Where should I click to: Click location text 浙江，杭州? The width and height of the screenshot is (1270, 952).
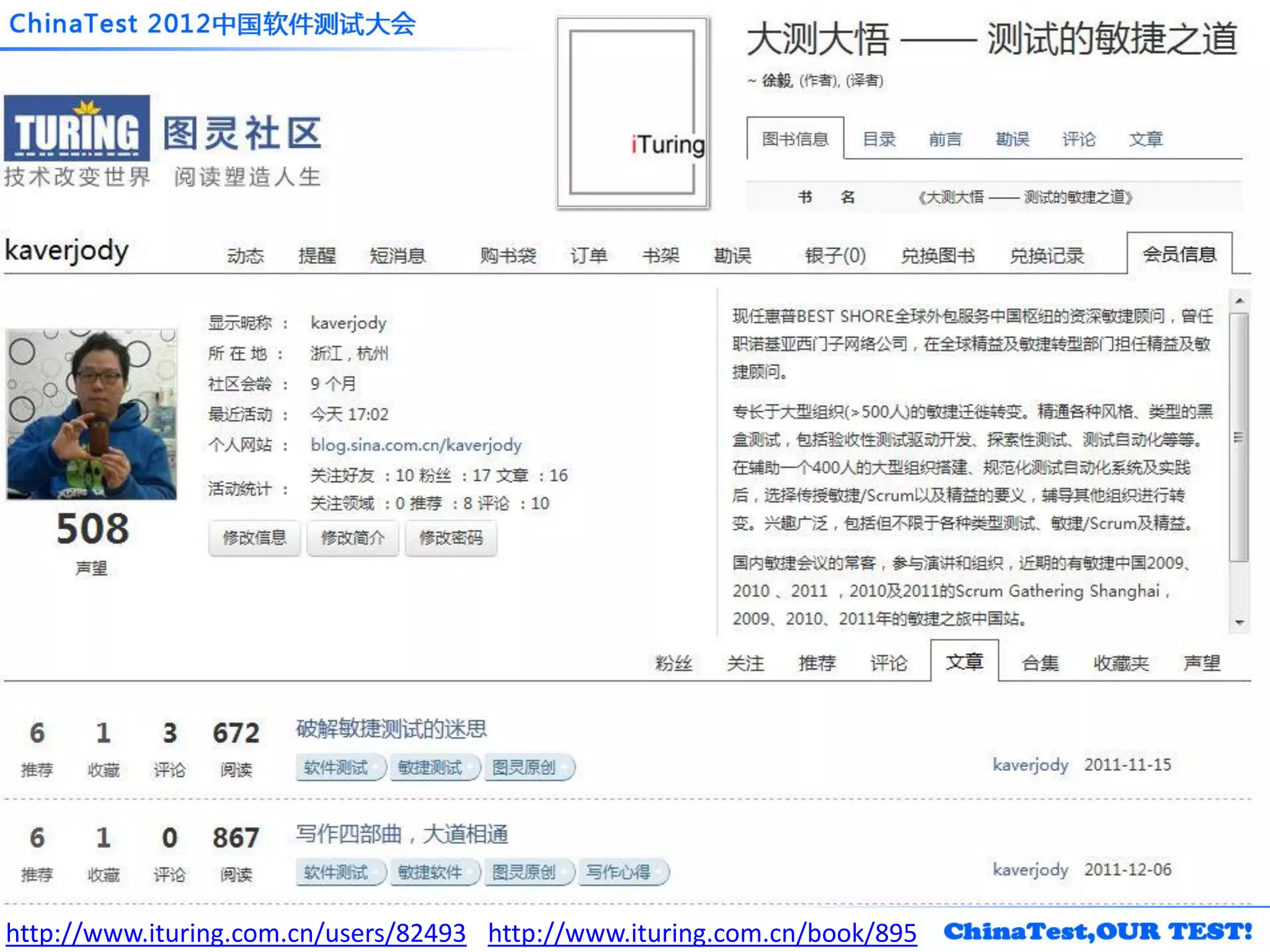349,353
